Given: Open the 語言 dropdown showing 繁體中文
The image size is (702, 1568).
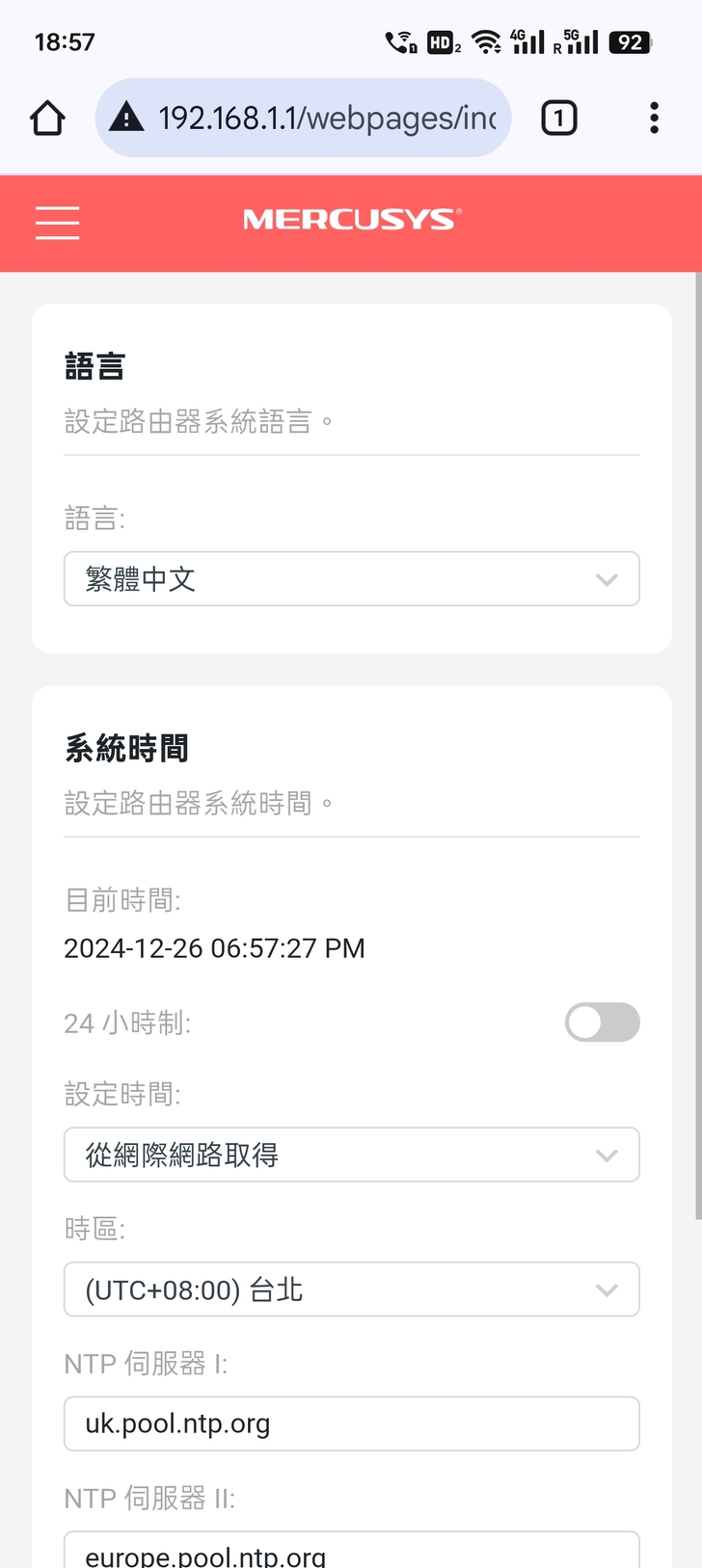Looking at the screenshot, I should 351,579.
